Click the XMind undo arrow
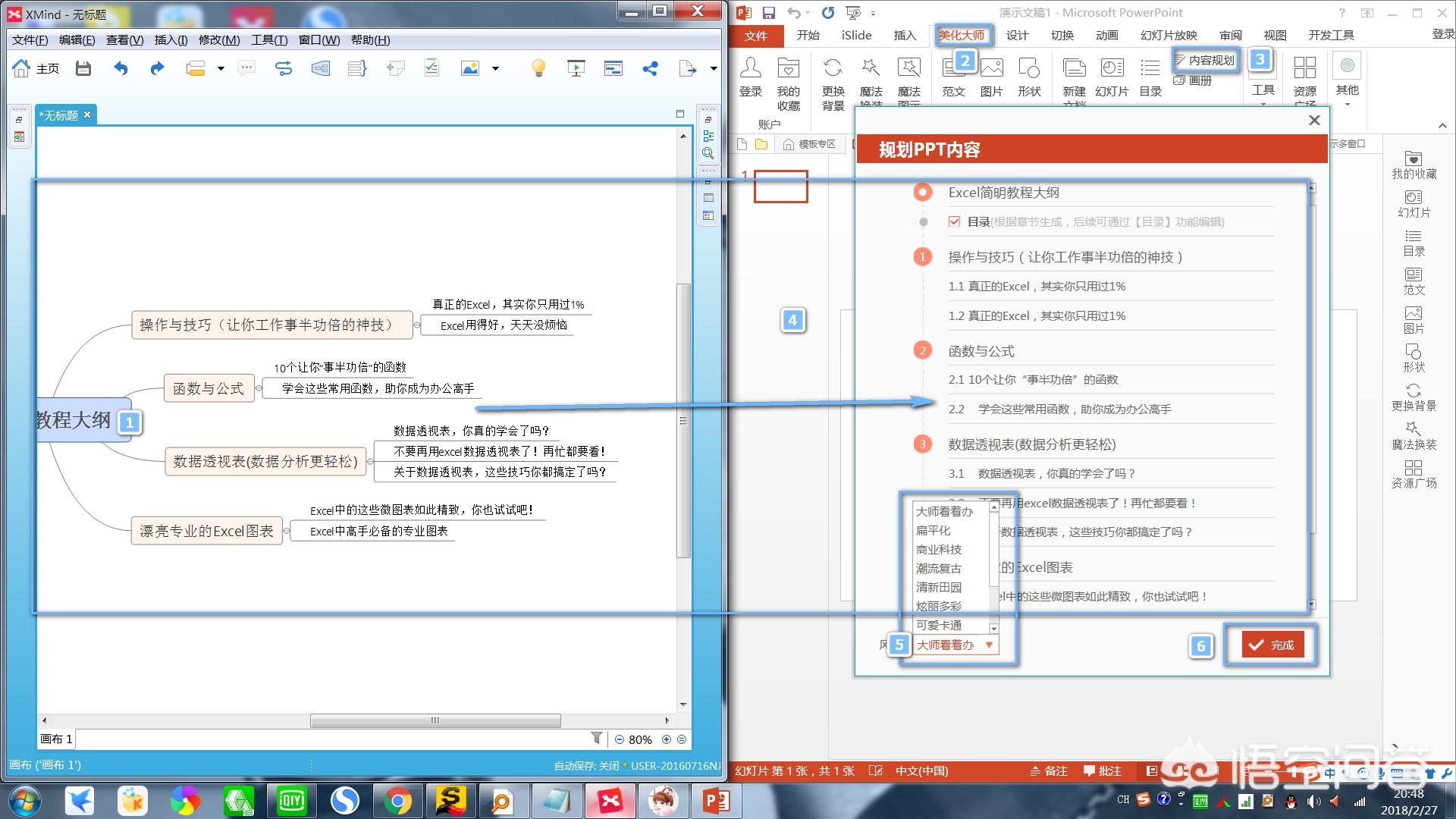This screenshot has width=1456, height=819. click(x=121, y=69)
